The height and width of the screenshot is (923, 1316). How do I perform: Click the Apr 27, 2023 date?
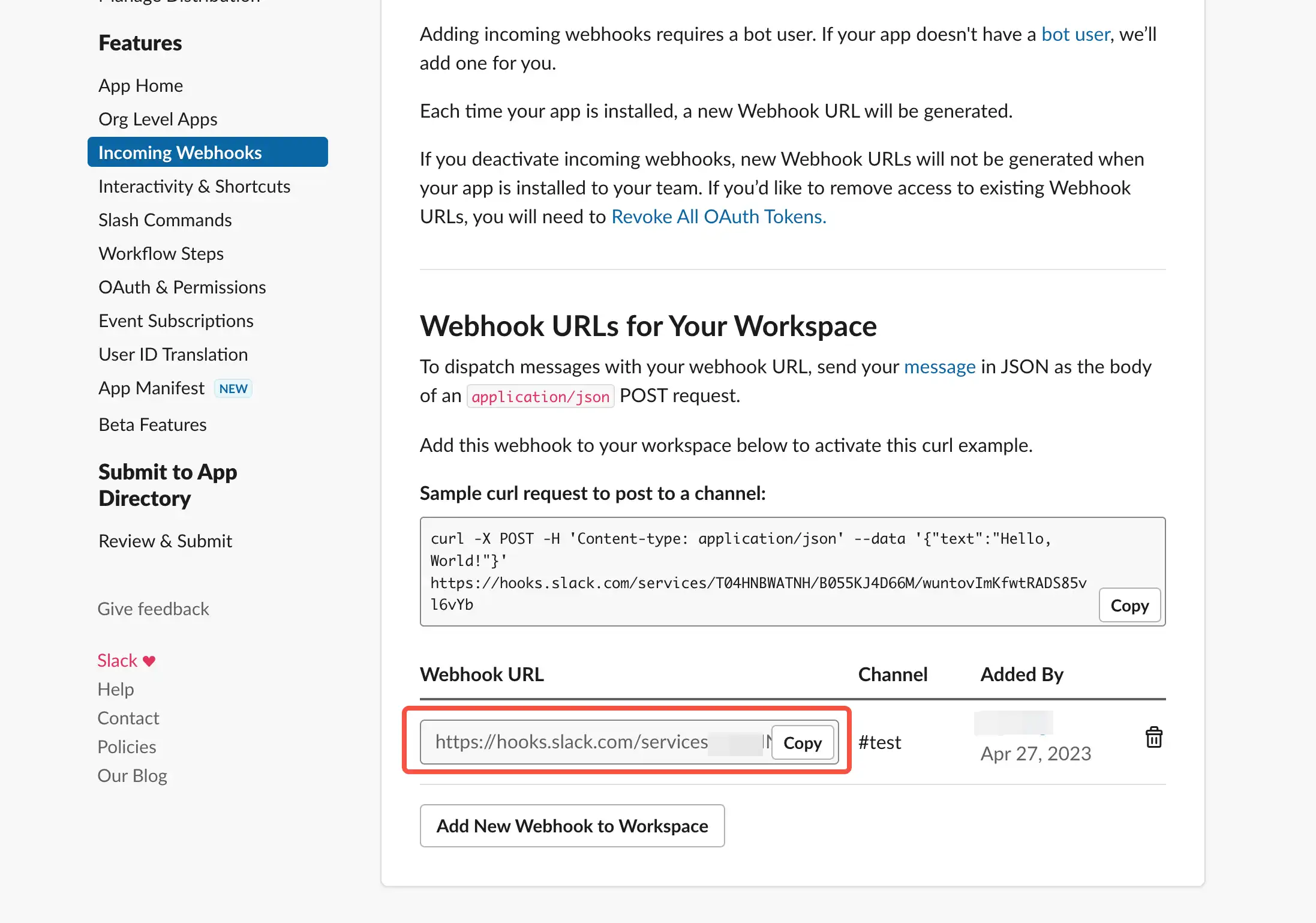point(1035,754)
